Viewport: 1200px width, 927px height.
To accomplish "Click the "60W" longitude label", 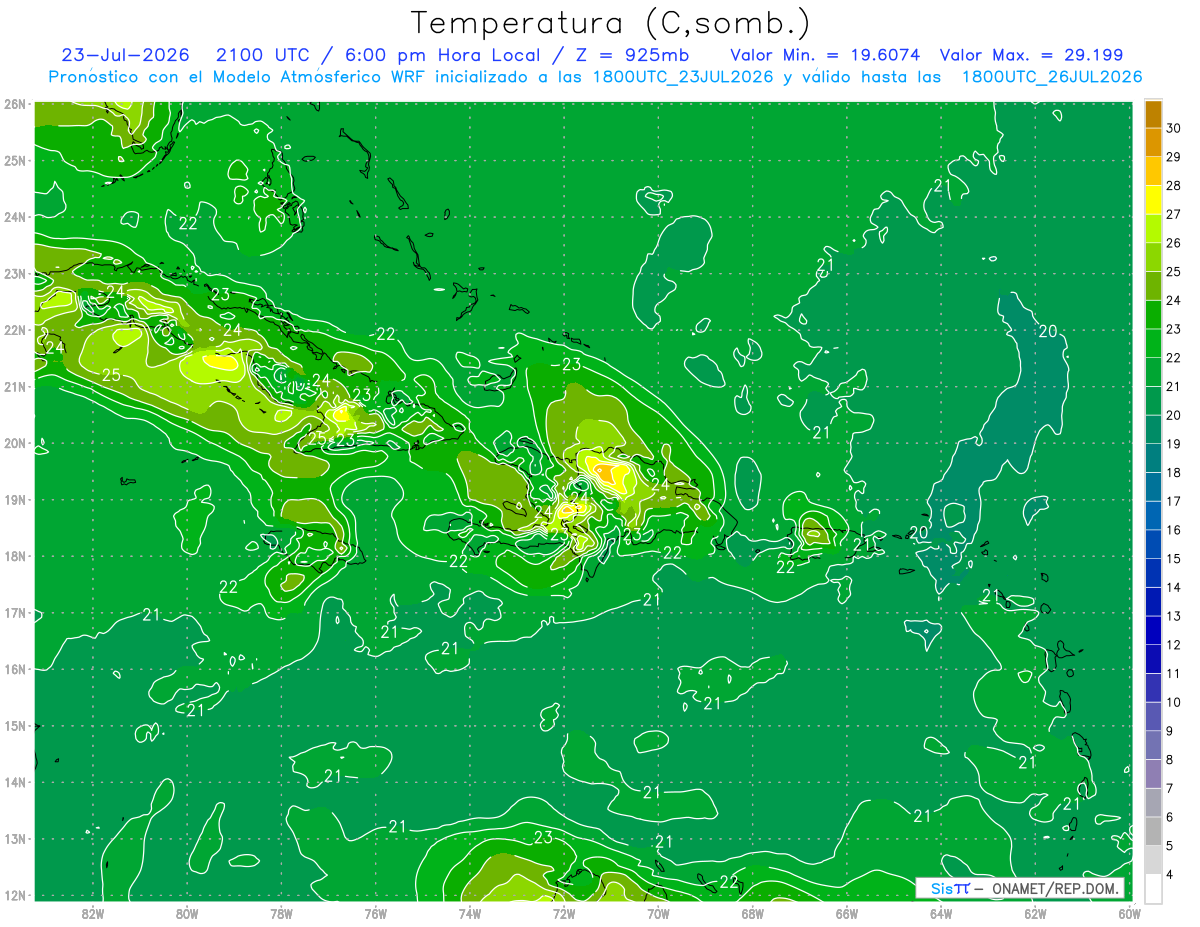I will [1129, 912].
